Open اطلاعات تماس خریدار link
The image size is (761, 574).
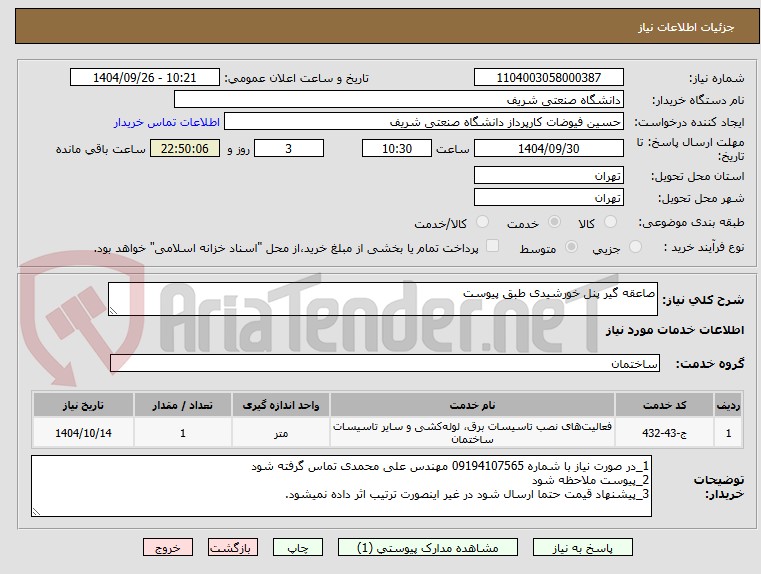(x=166, y=122)
